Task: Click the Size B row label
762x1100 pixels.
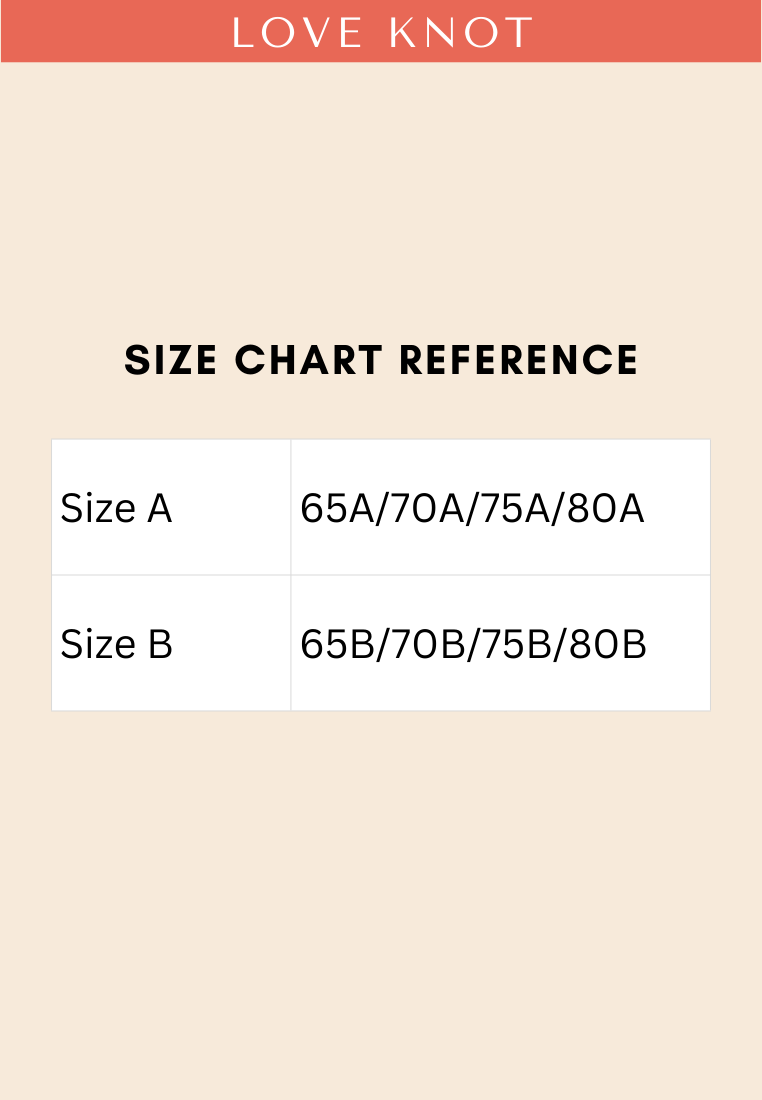Action: point(116,645)
